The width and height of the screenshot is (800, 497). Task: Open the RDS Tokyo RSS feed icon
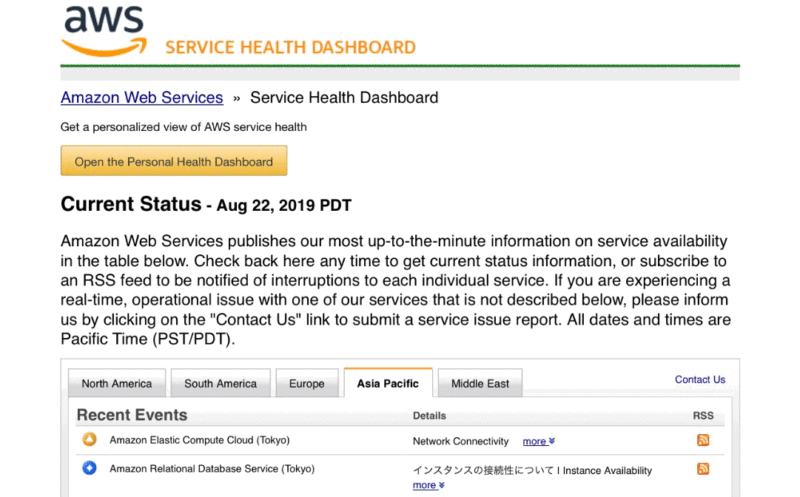(x=703, y=468)
